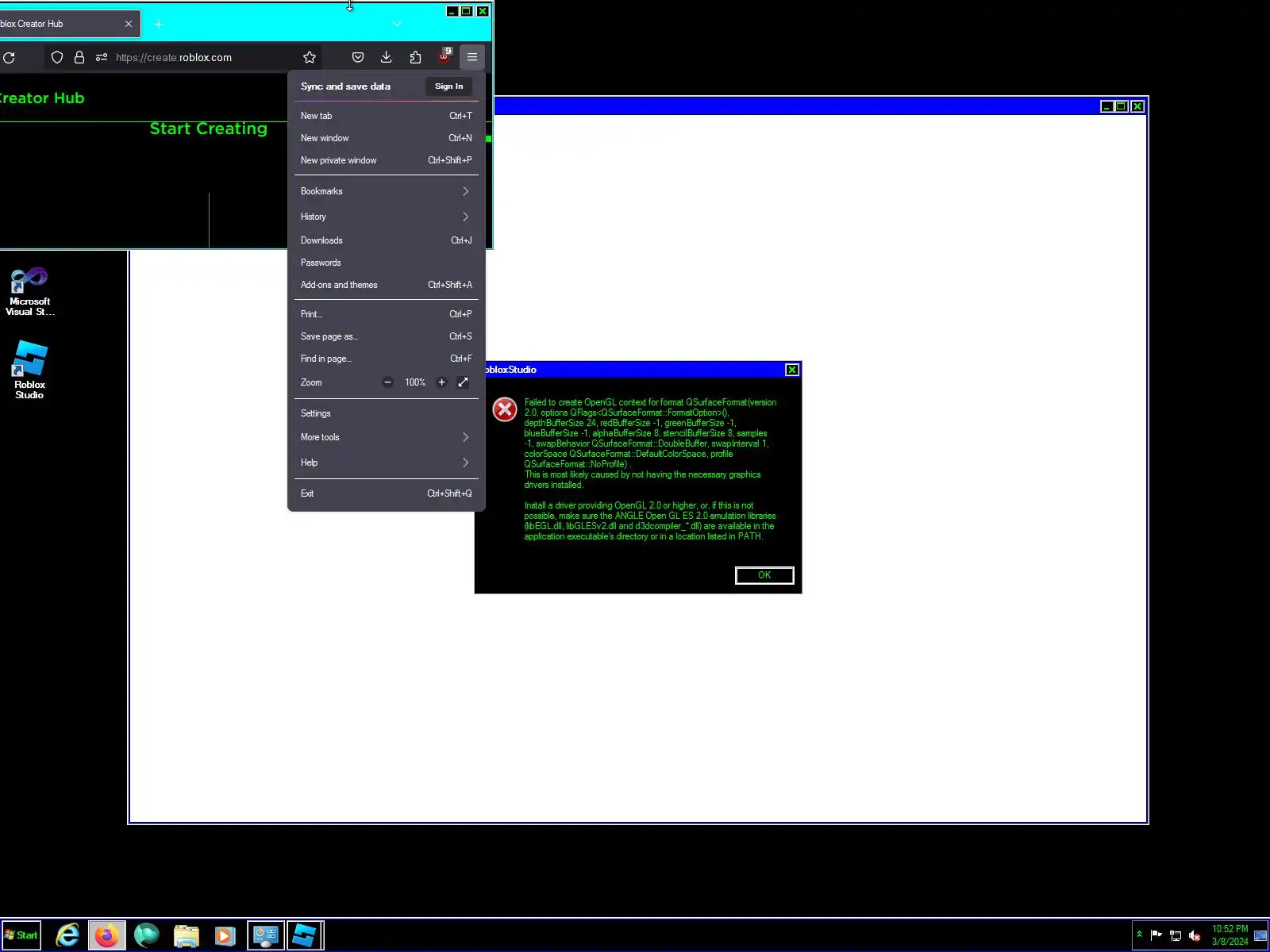This screenshot has height=952, width=1270.
Task: Click the site security padlock icon
Action: 79,57
